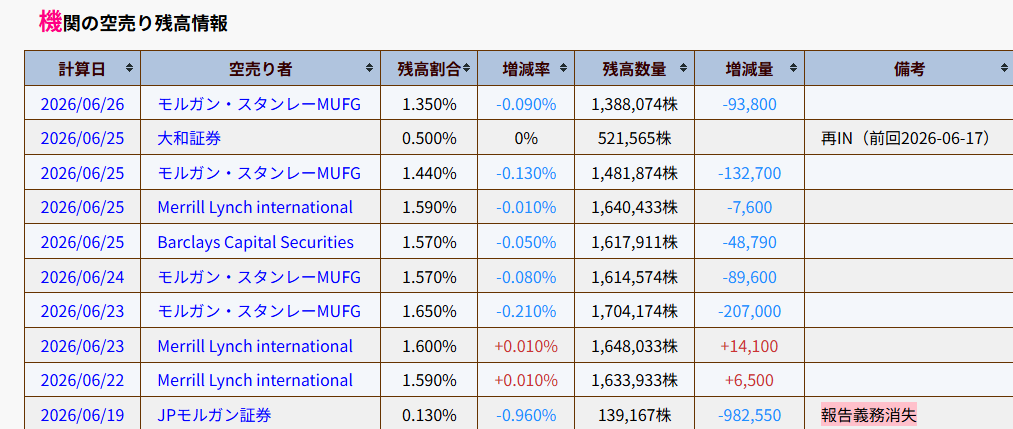1013x429 pixels.
Task: Open the 2026/06/25 date in Barclays row
Action: tap(82, 242)
